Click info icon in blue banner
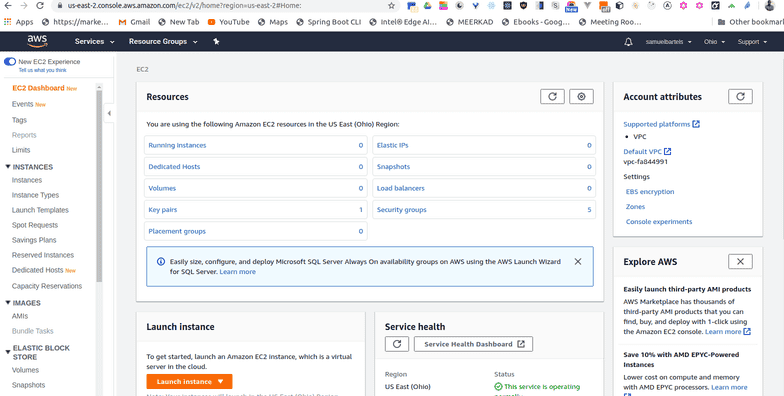Image resolution: width=784 pixels, height=396 pixels. coord(160,262)
